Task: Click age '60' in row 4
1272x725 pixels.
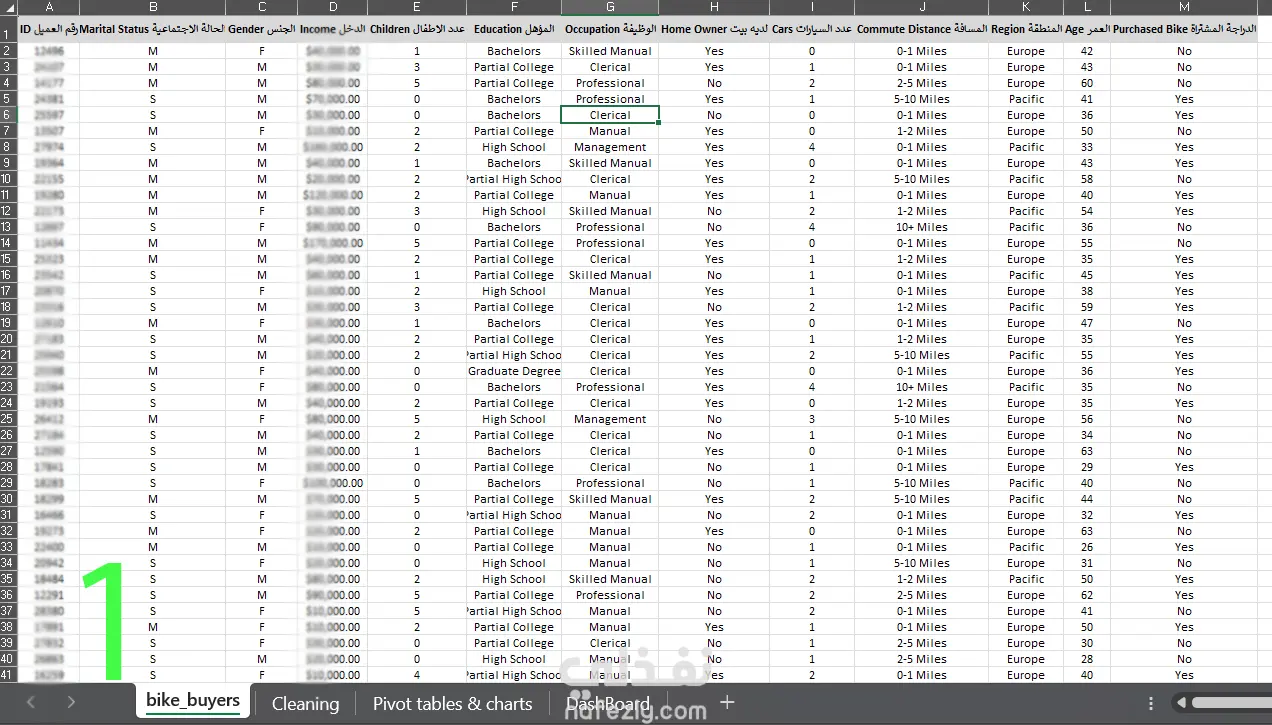Action: click(1087, 83)
